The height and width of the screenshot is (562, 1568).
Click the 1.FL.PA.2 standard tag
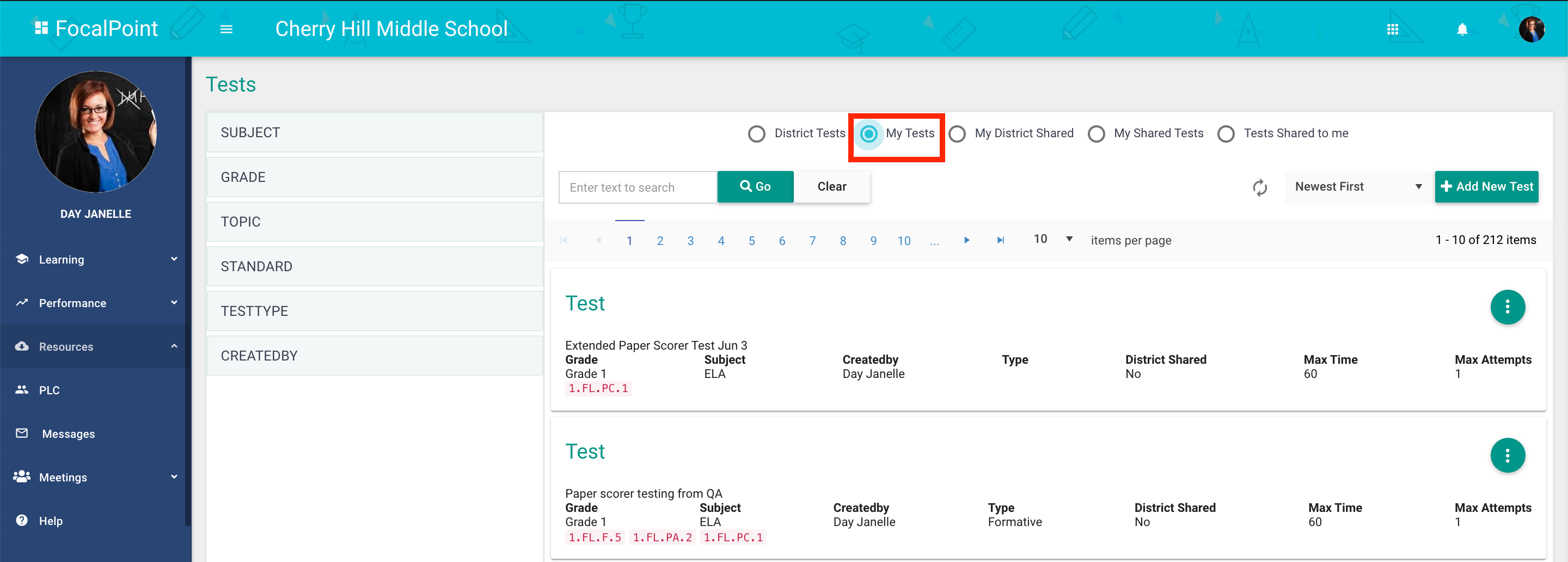point(662,537)
